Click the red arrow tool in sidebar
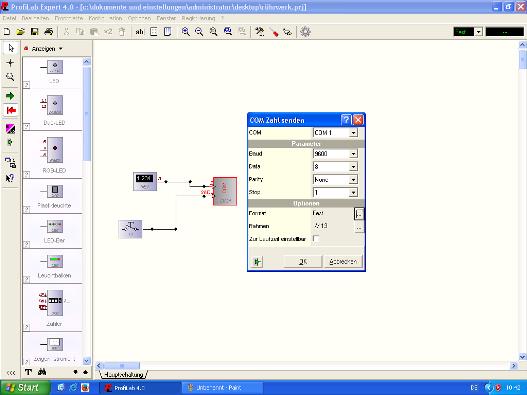Image resolution: width=527 pixels, height=395 pixels. (10, 110)
